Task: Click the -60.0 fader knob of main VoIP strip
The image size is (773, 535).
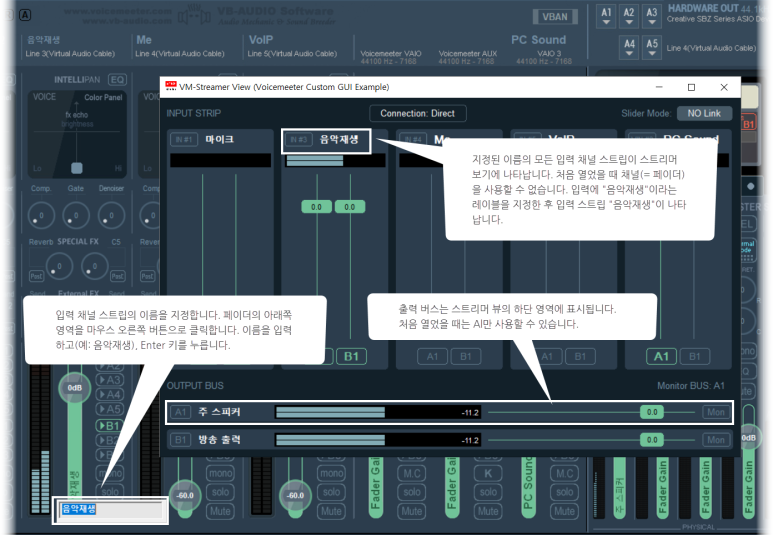Action: click(x=295, y=496)
